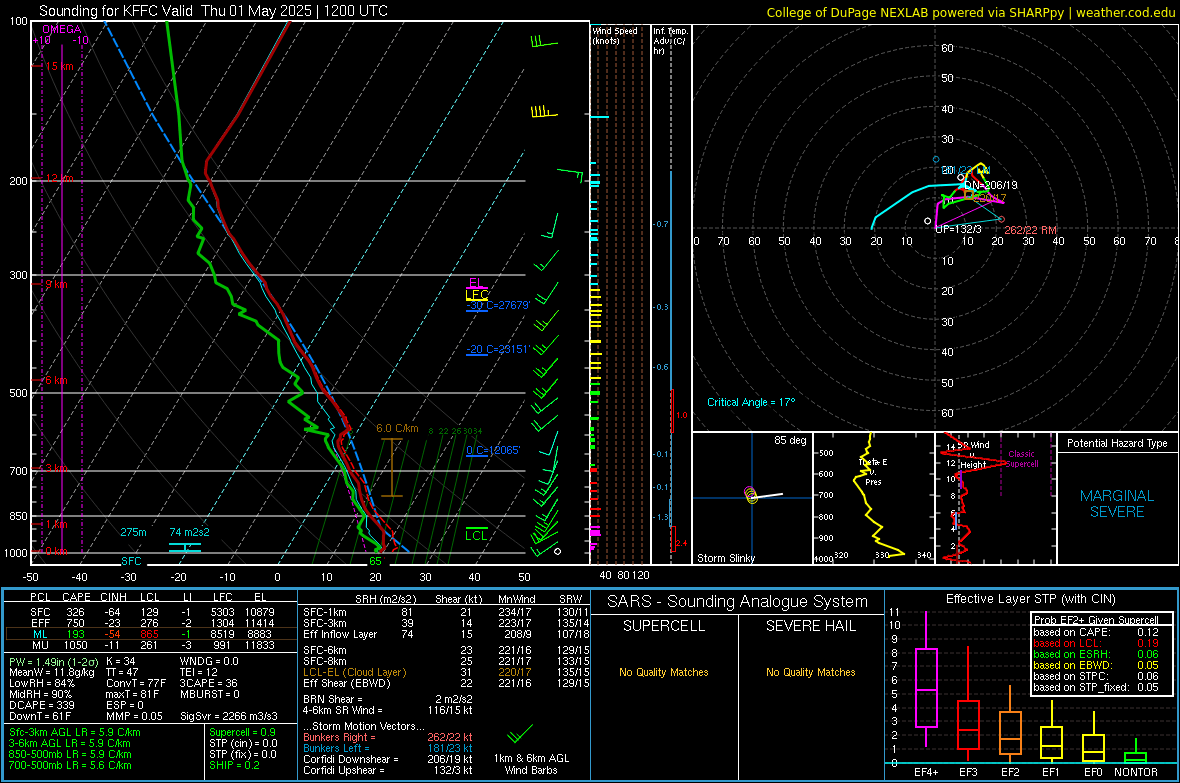Click No Quality Matches under SUPERCELL
Image resolution: width=1180 pixels, height=783 pixels.
click(x=664, y=672)
